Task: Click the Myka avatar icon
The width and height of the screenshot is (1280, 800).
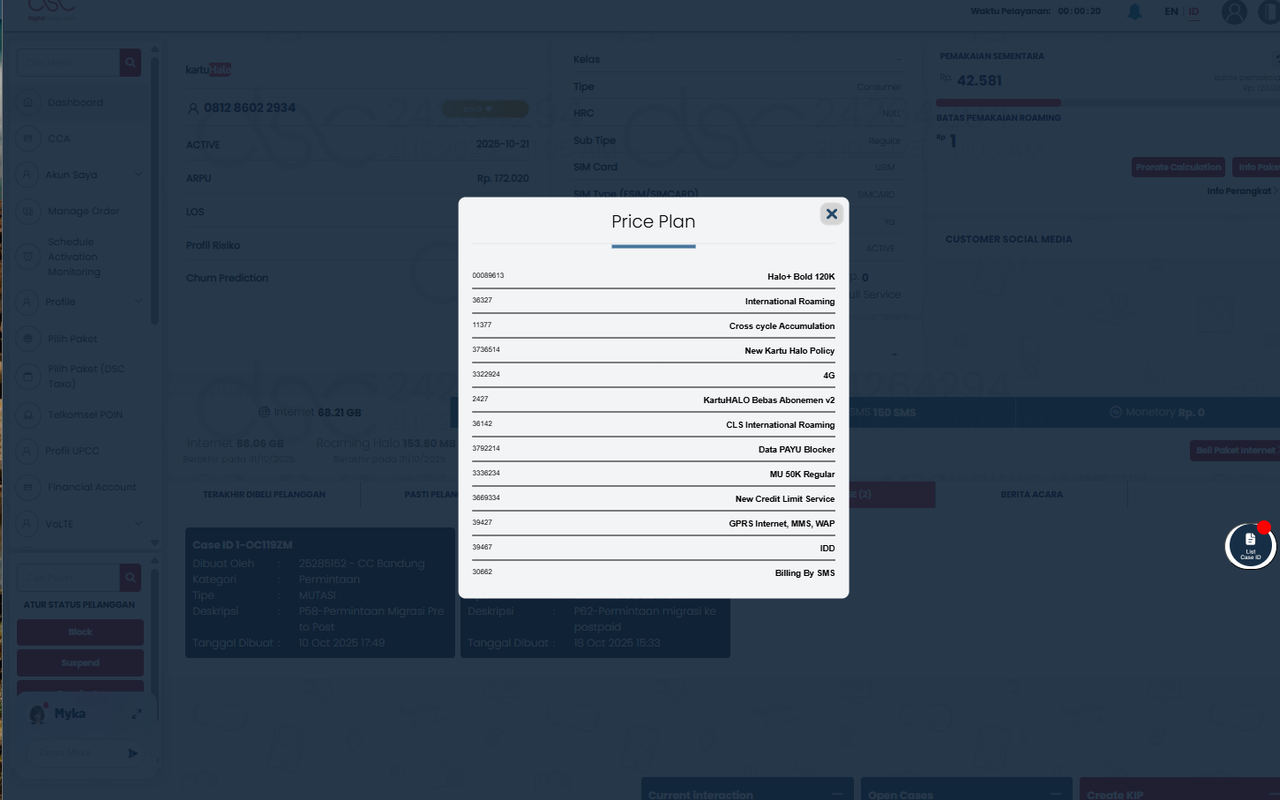Action: pos(38,714)
